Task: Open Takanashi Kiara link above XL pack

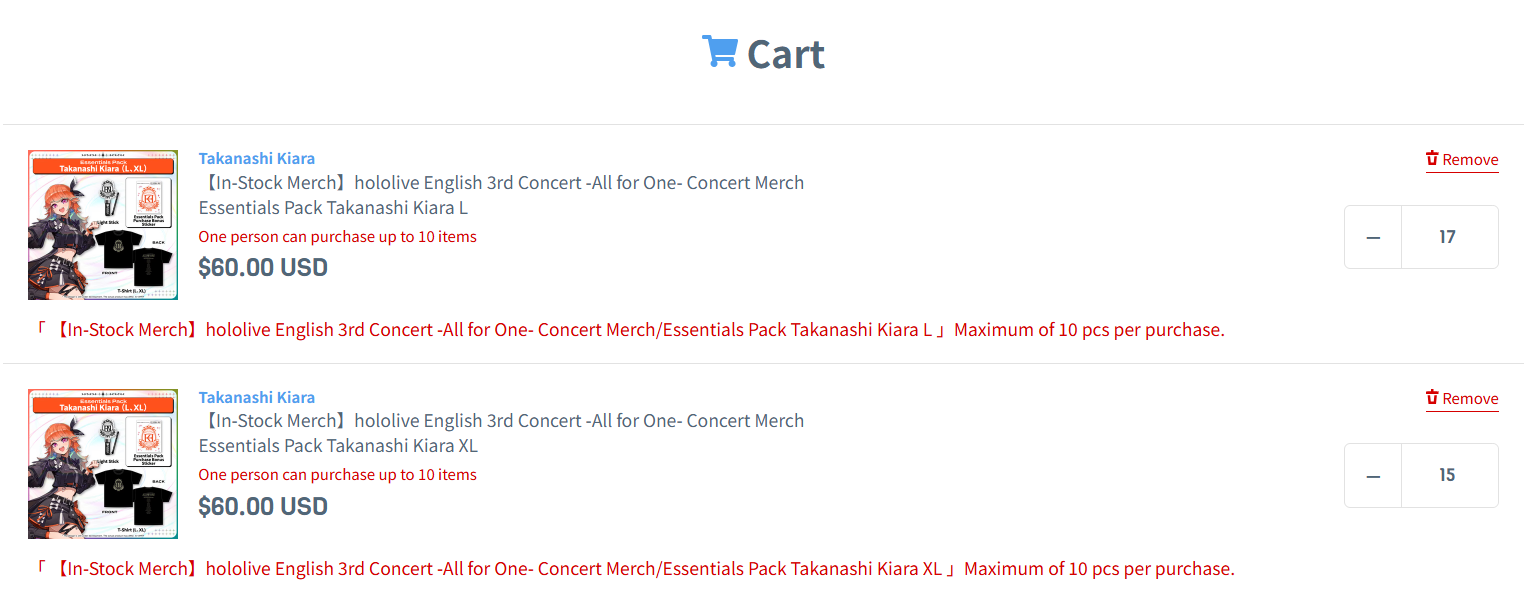Action: pyautogui.click(x=257, y=397)
